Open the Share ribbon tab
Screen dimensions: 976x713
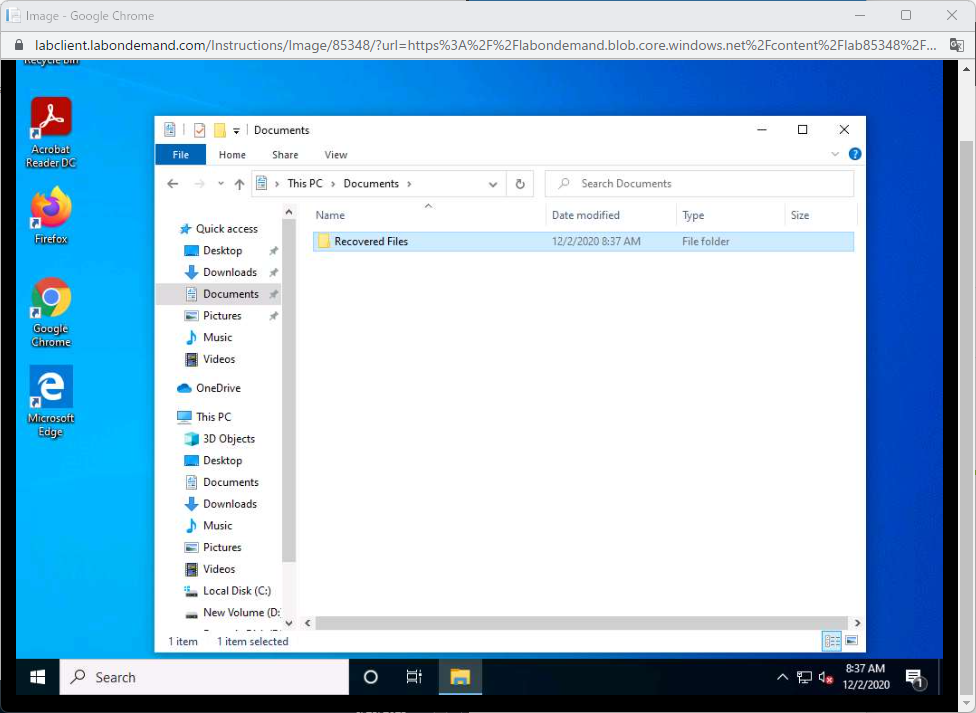point(285,154)
